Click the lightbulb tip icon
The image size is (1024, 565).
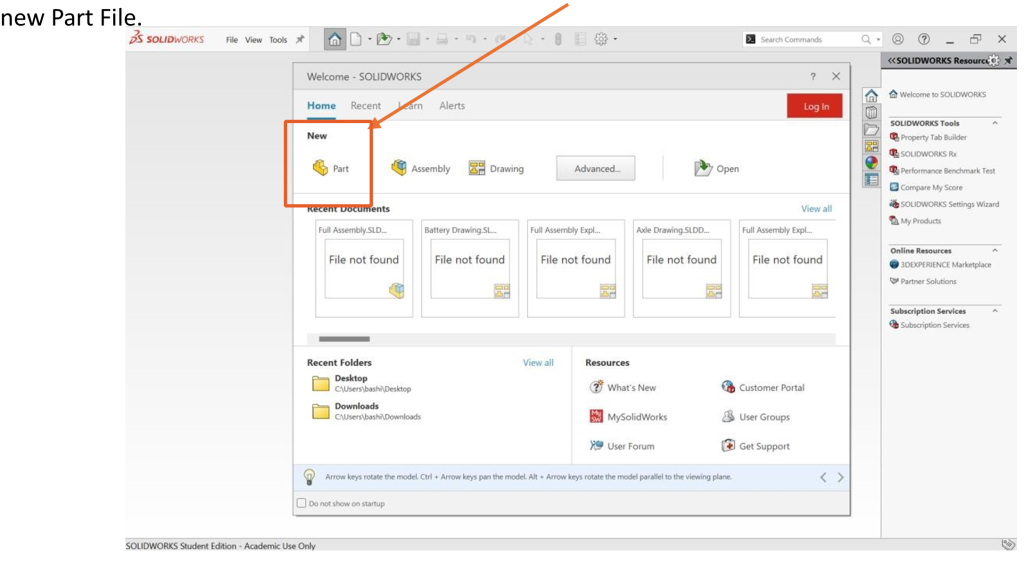(x=310, y=477)
